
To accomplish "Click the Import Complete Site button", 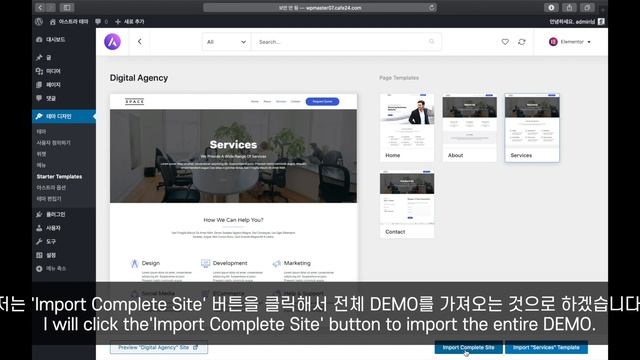I will pyautogui.click(x=468, y=347).
